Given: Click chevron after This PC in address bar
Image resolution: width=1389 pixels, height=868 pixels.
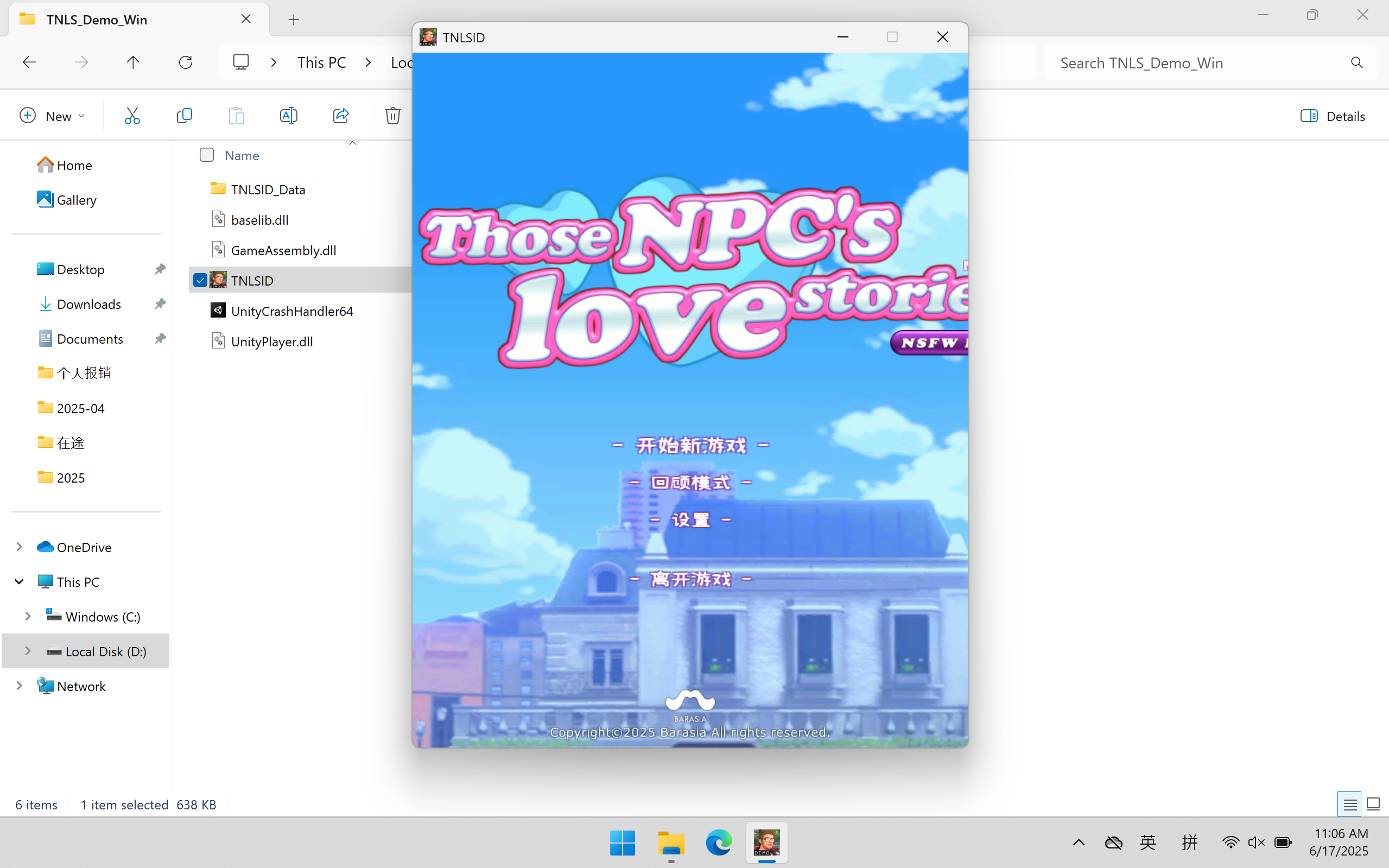Looking at the screenshot, I should pyautogui.click(x=369, y=62).
